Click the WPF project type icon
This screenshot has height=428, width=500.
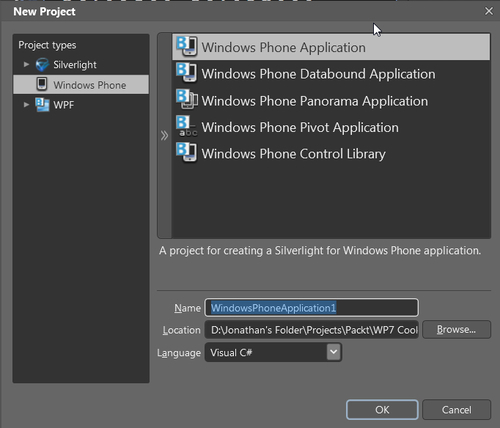[x=42, y=105]
